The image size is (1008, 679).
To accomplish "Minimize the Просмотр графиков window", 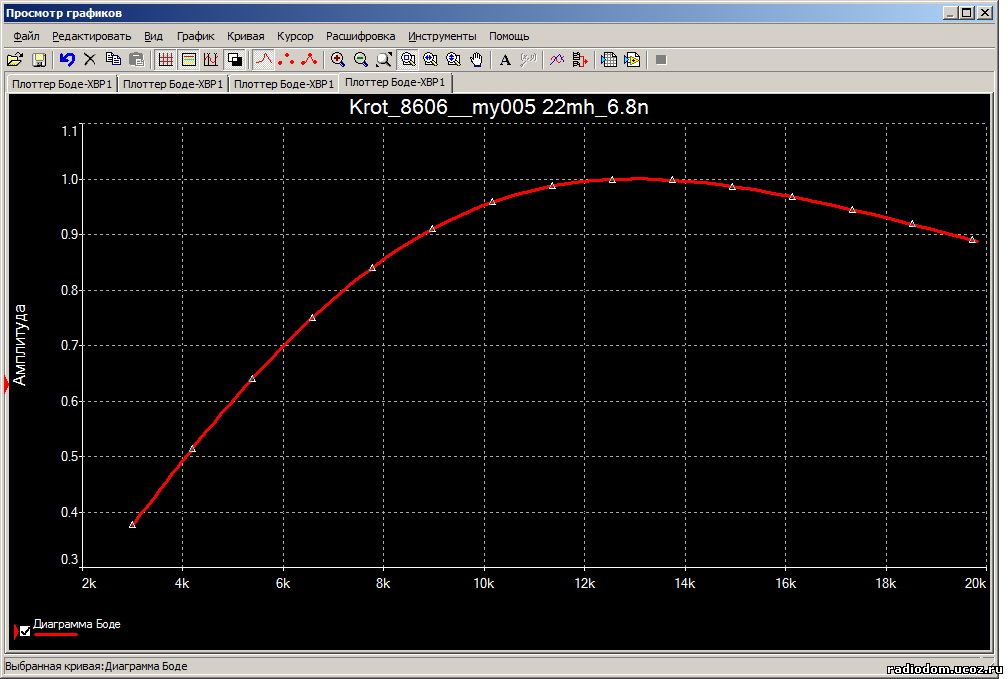I will [951, 13].
